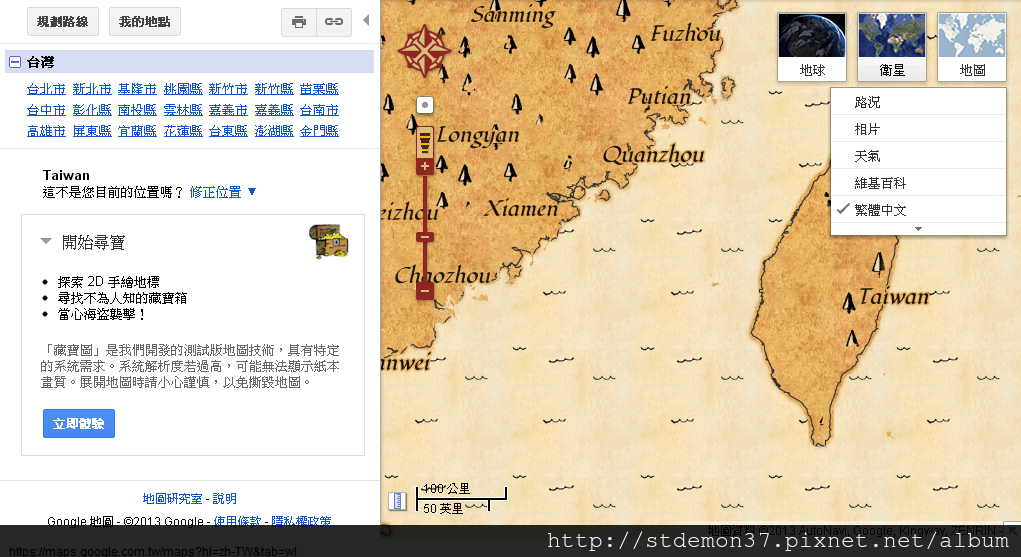The height and width of the screenshot is (557, 1021).
Task: Zoom out with the minus button
Action: 425,291
